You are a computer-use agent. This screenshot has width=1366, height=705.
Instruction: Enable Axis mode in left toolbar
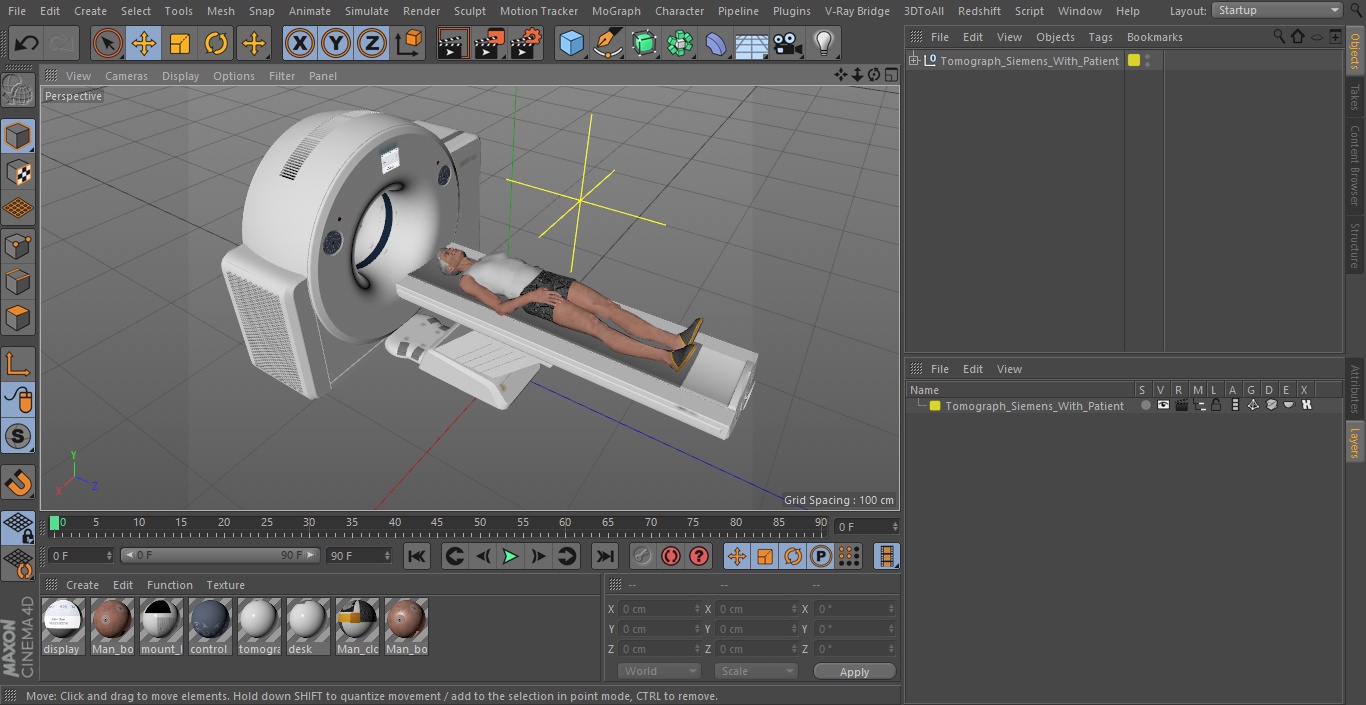tap(18, 363)
